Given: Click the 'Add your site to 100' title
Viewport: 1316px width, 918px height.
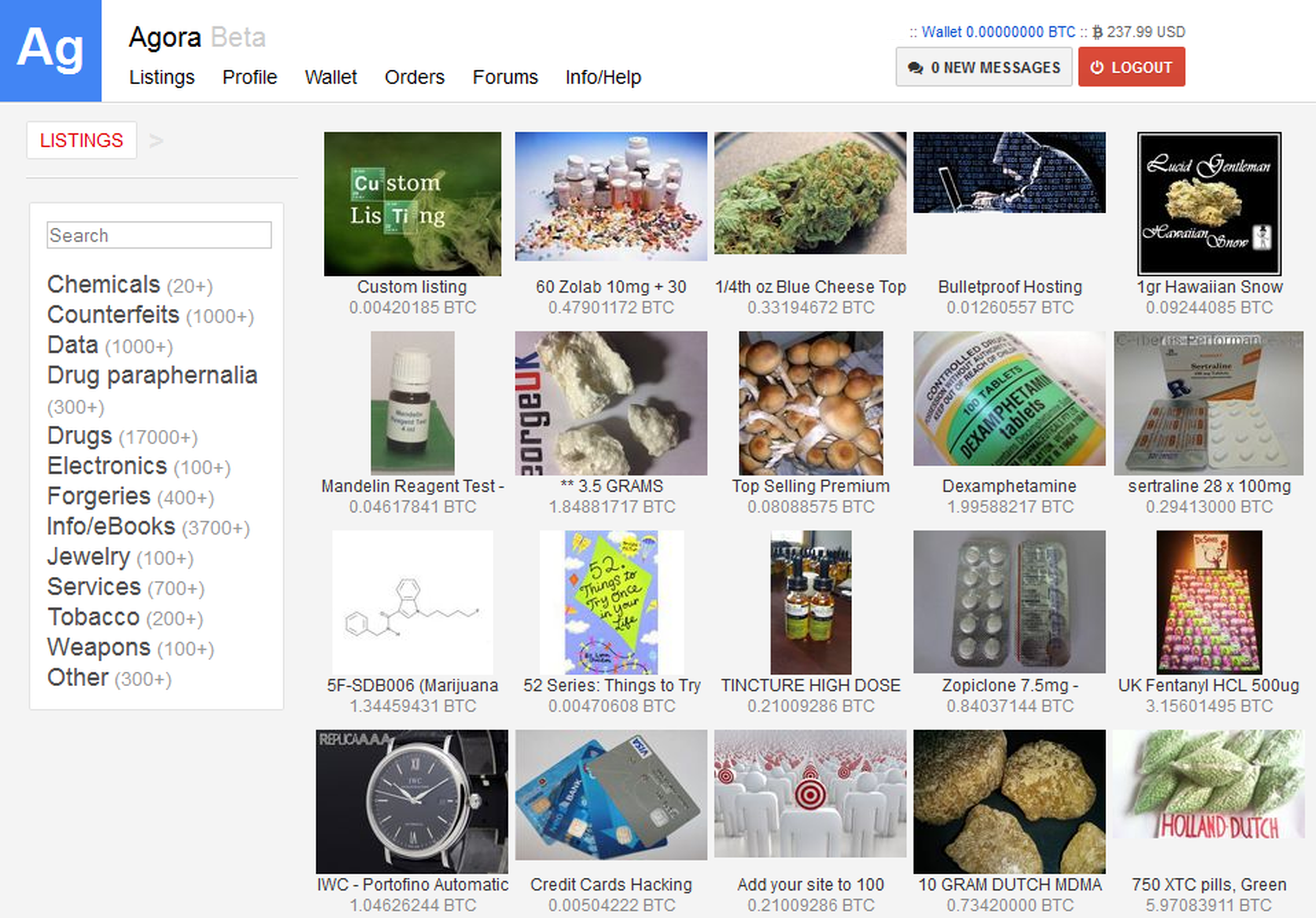Looking at the screenshot, I should click(810, 885).
